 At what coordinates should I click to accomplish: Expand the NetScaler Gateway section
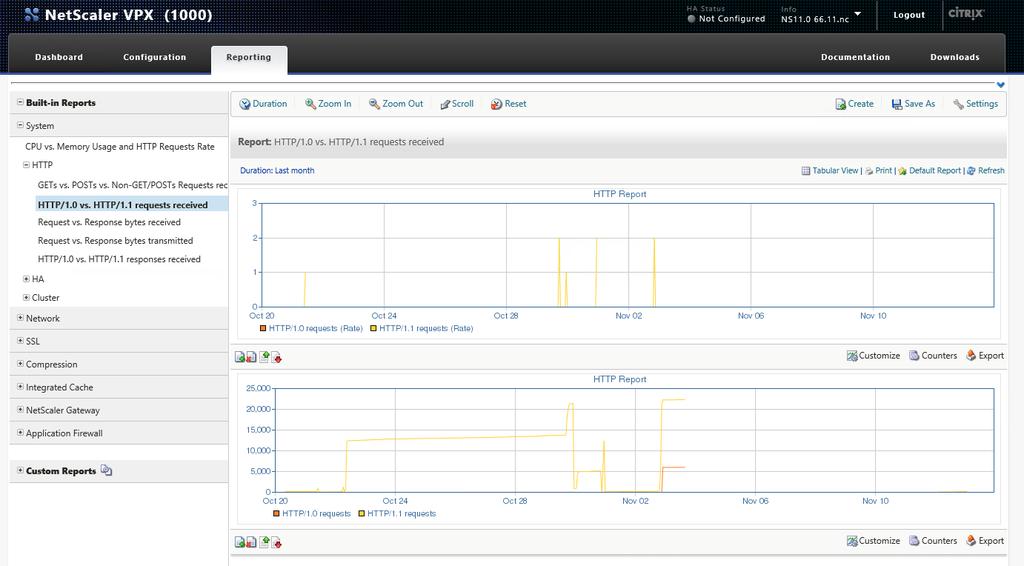(x=20, y=409)
